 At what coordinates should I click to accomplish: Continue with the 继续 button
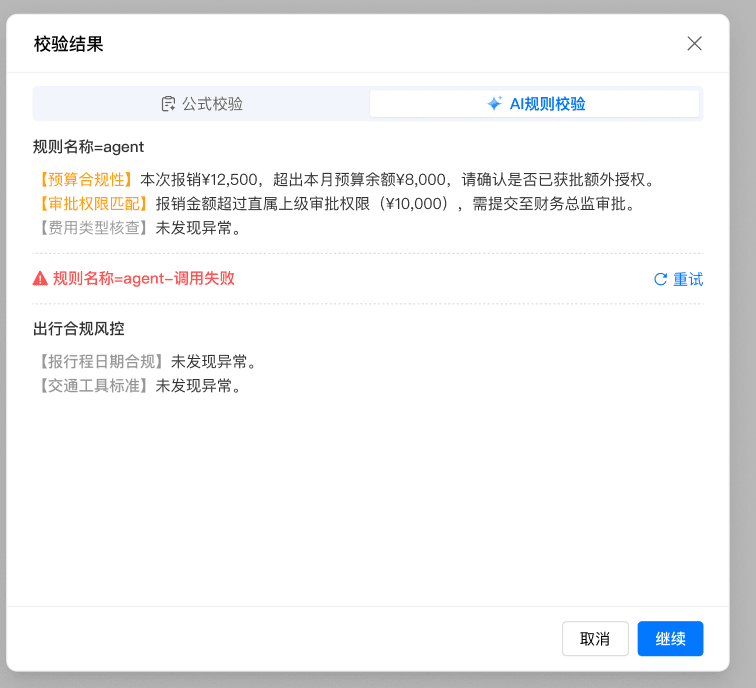click(670, 638)
